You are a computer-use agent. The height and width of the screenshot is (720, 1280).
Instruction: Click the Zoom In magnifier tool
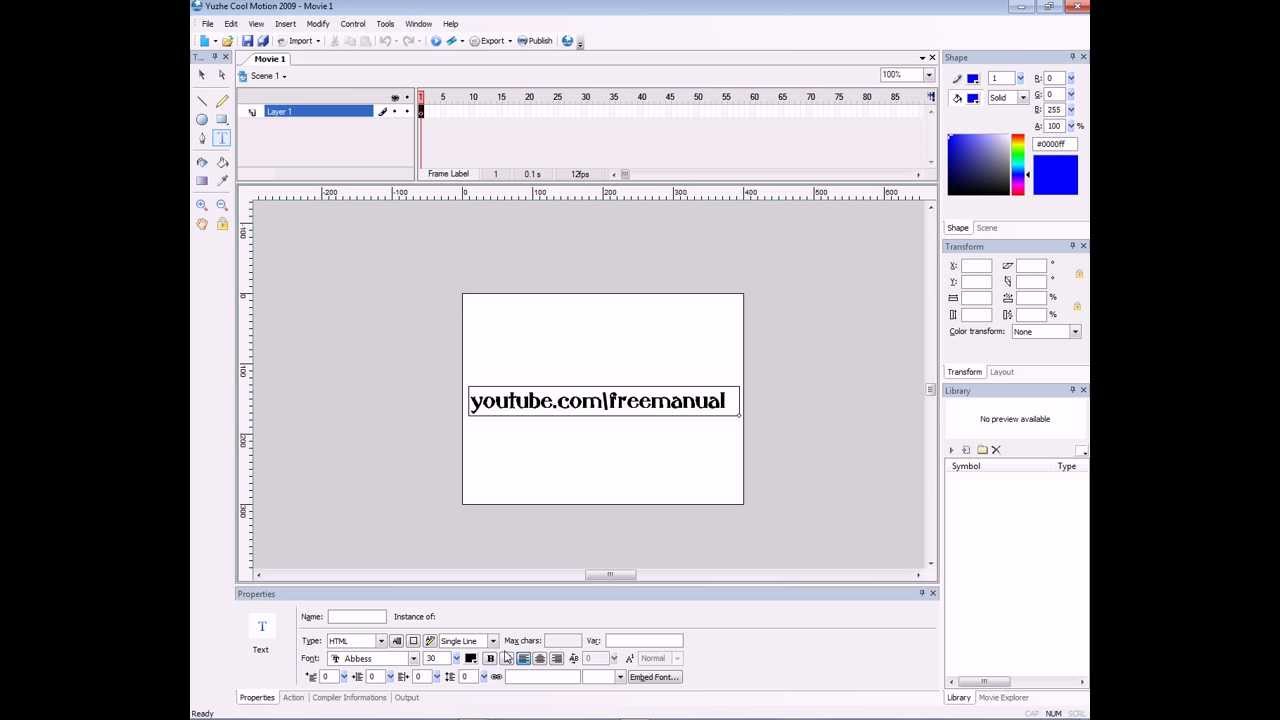click(x=202, y=205)
